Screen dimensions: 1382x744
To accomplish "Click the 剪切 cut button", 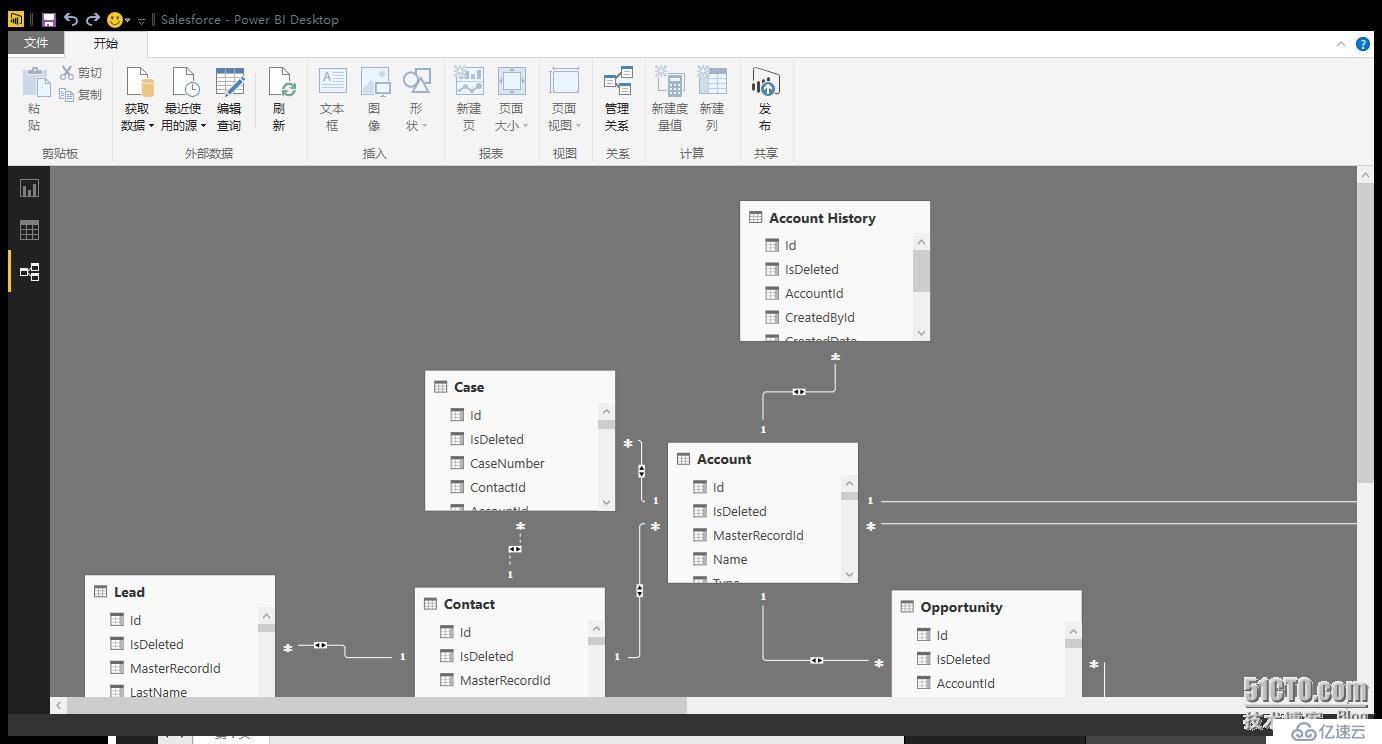I will 81,73.
